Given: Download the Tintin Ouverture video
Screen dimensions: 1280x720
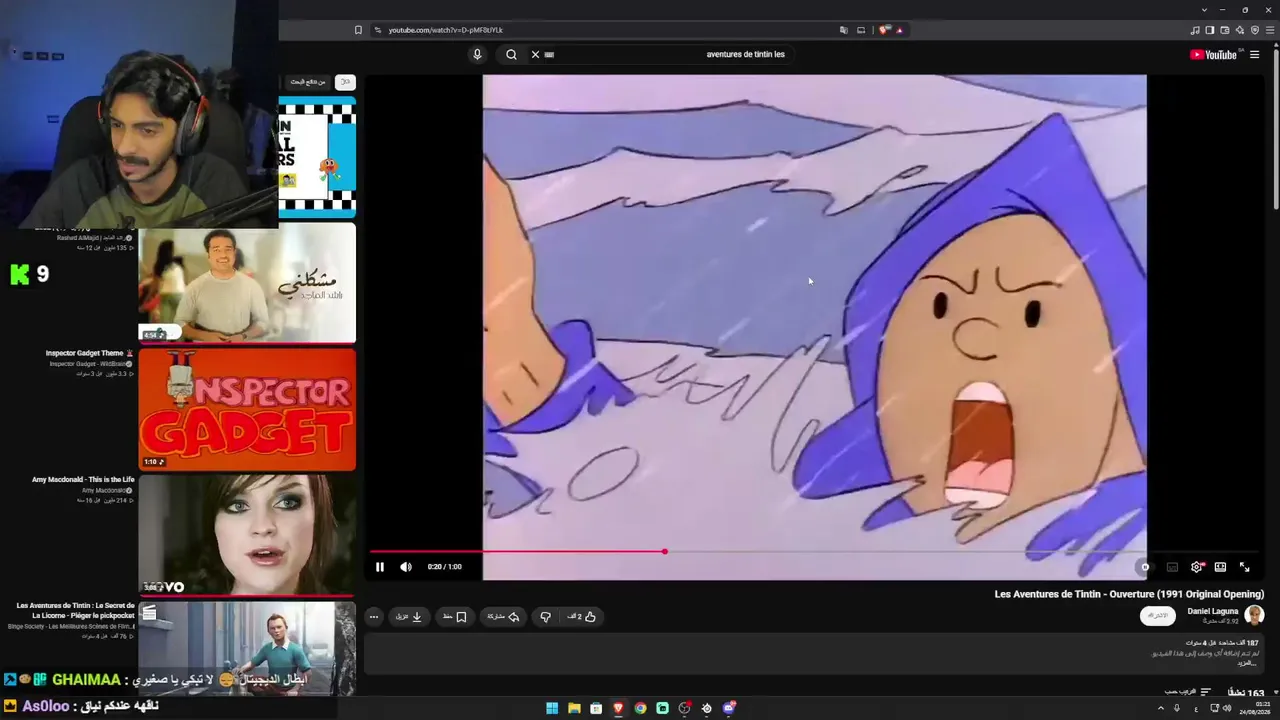Looking at the screenshot, I should tap(409, 617).
